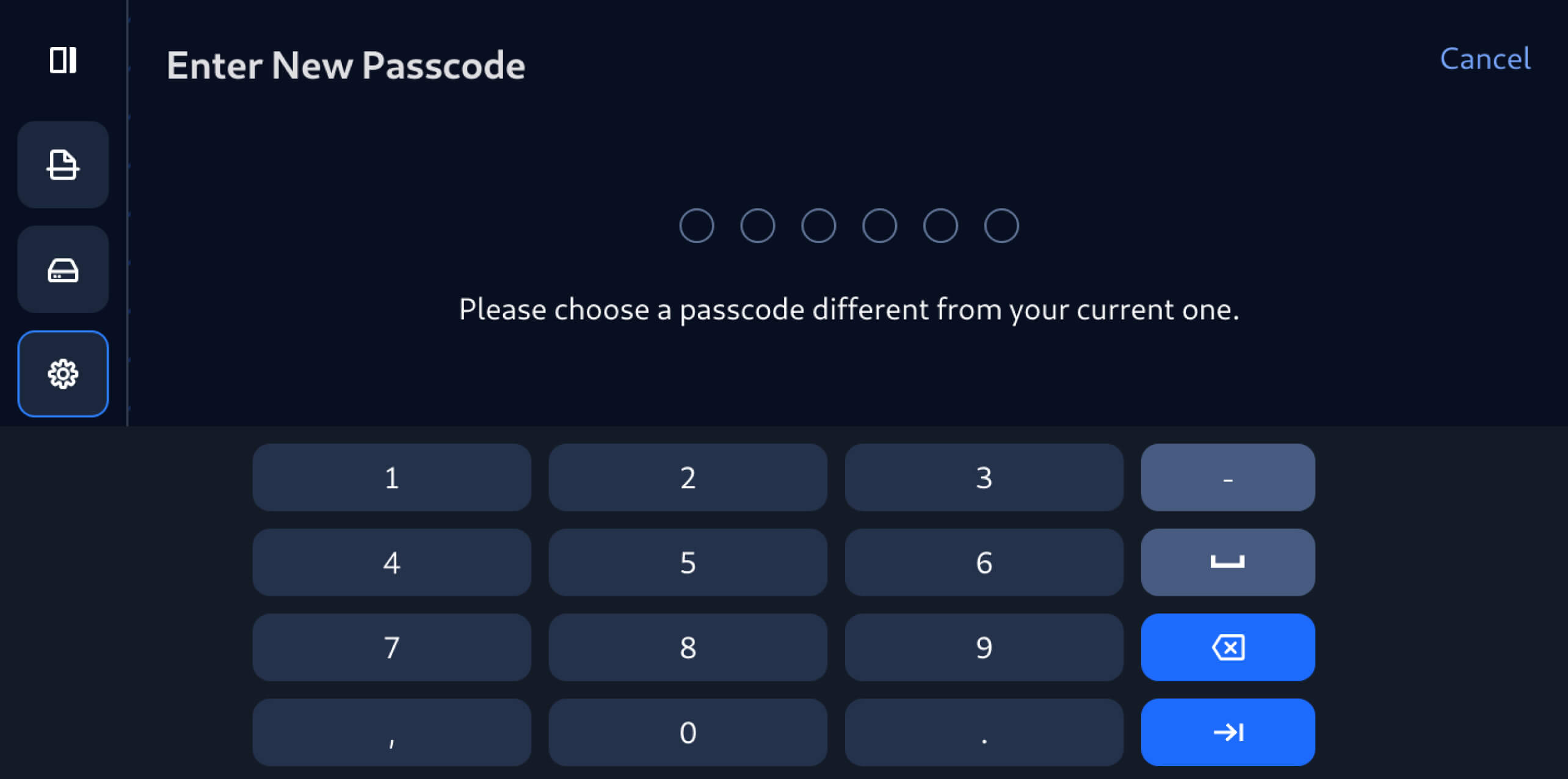Image resolution: width=1568 pixels, height=779 pixels.
Task: Tap the number 4 key
Action: click(391, 562)
